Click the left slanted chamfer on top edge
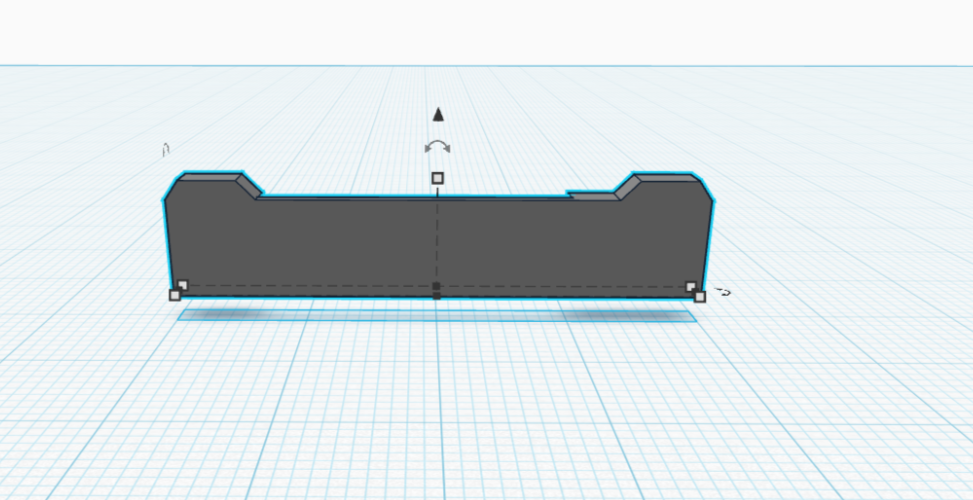The height and width of the screenshot is (500, 973). click(250, 184)
